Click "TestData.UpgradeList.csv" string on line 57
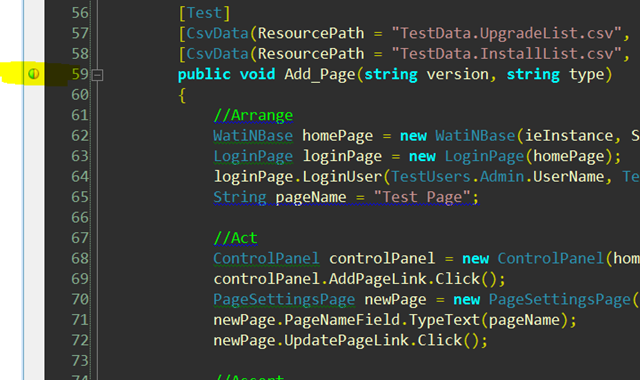This screenshot has height=380, width=640. 506,33
